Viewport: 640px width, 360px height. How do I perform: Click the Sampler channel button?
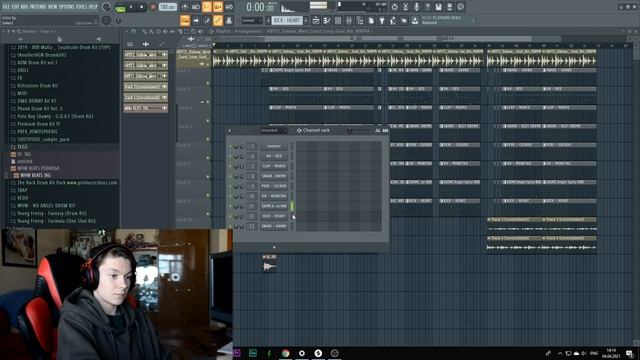[x=274, y=147]
